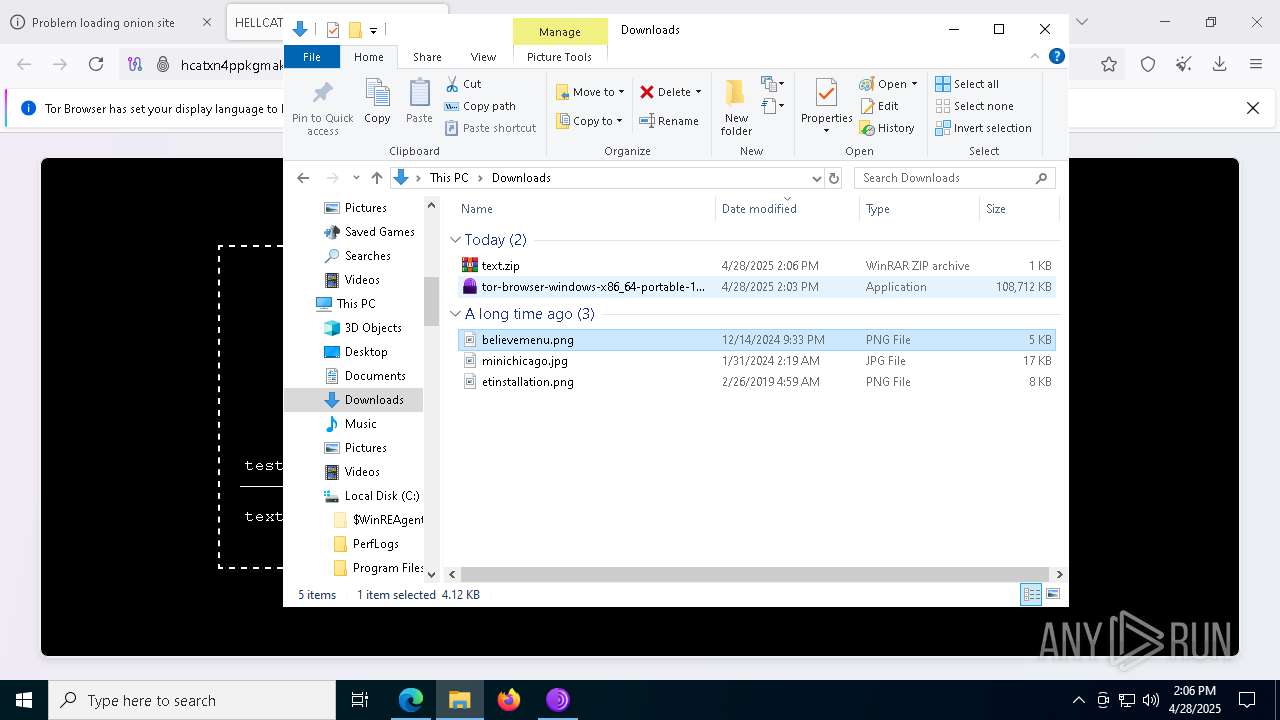1280x720 pixels.
Task: Click Copy path in Clipboard group
Action: pyautogui.click(x=480, y=106)
